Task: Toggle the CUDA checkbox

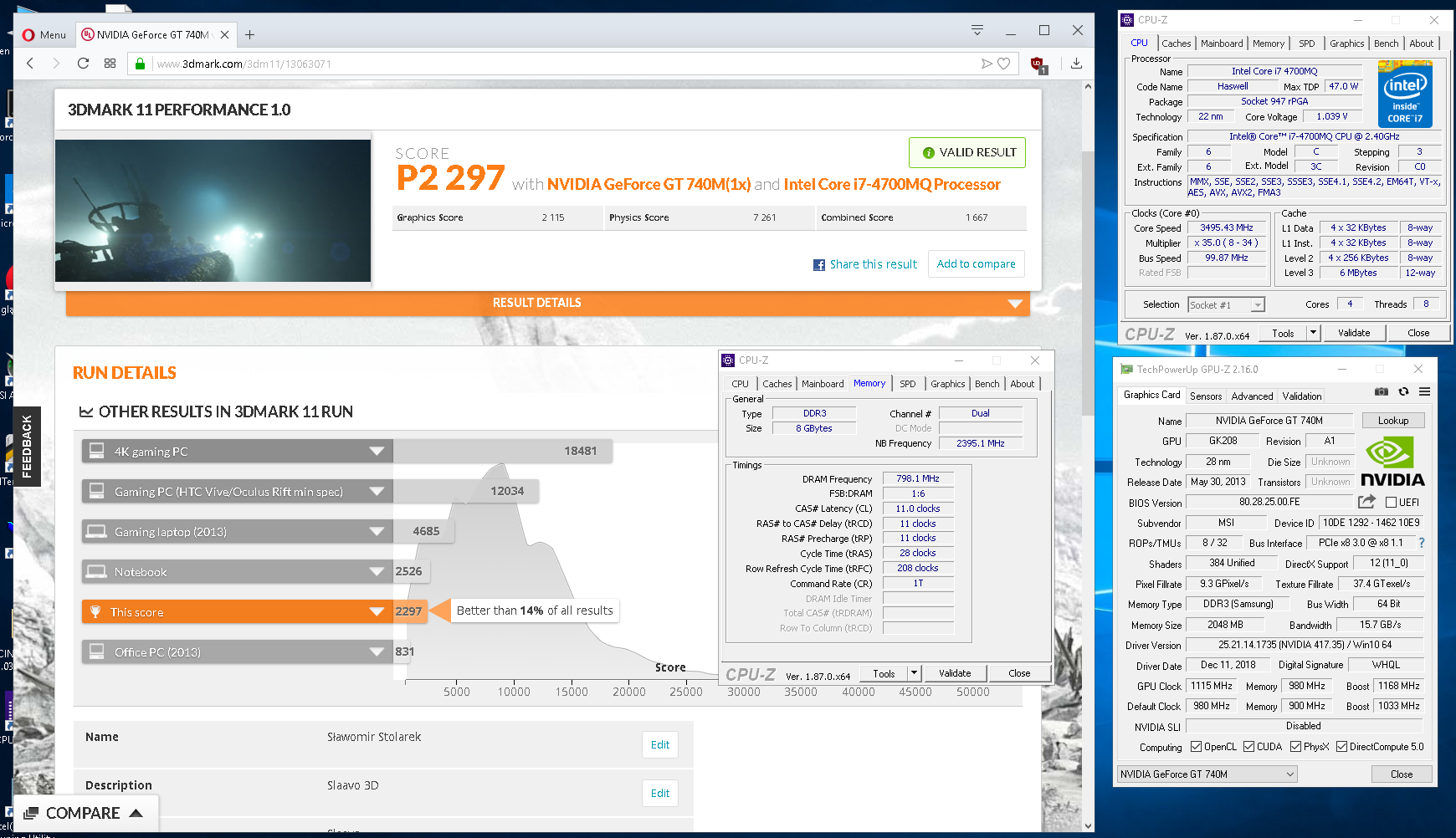Action: (x=1248, y=747)
